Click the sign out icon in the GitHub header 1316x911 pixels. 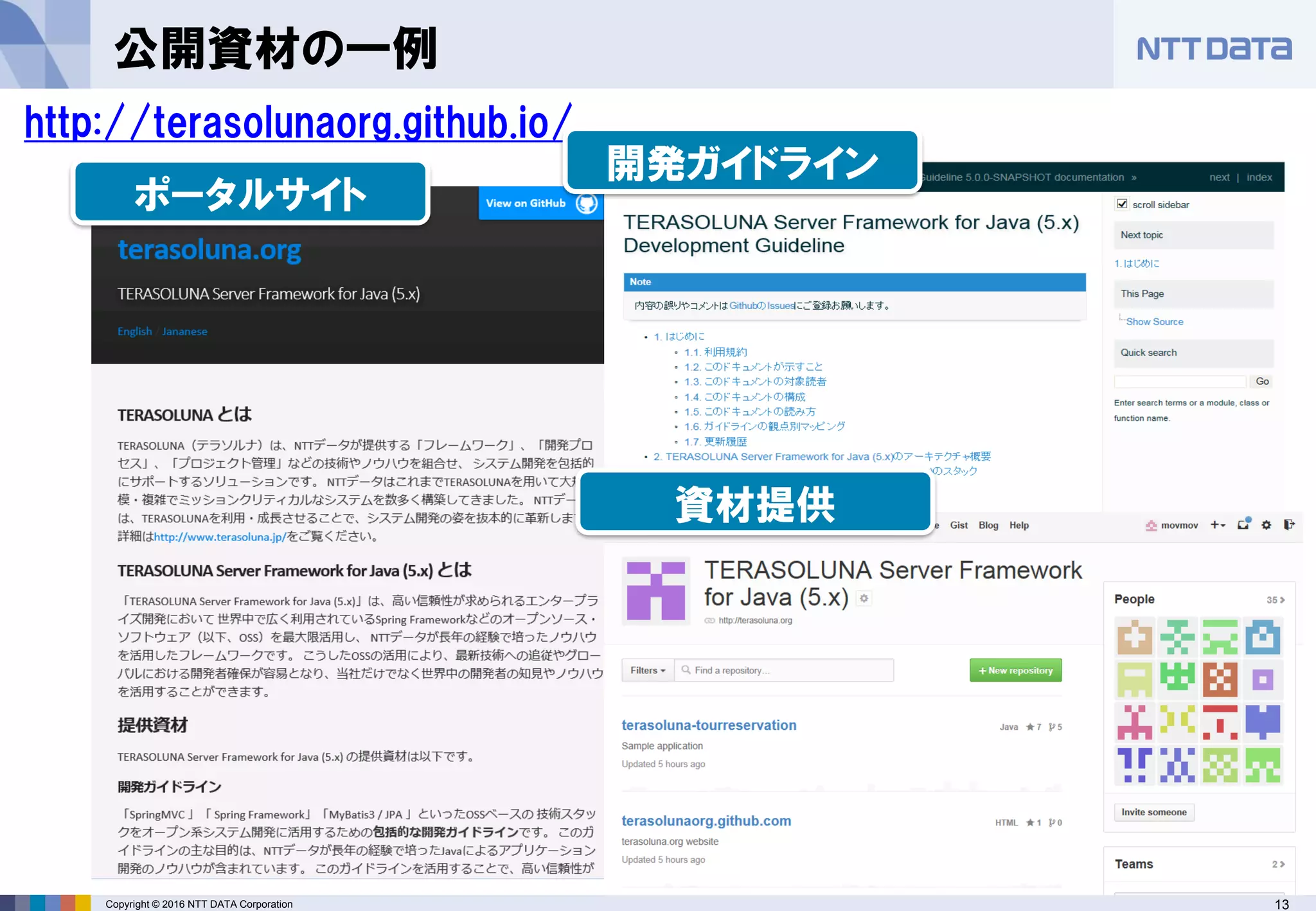pos(1288,525)
